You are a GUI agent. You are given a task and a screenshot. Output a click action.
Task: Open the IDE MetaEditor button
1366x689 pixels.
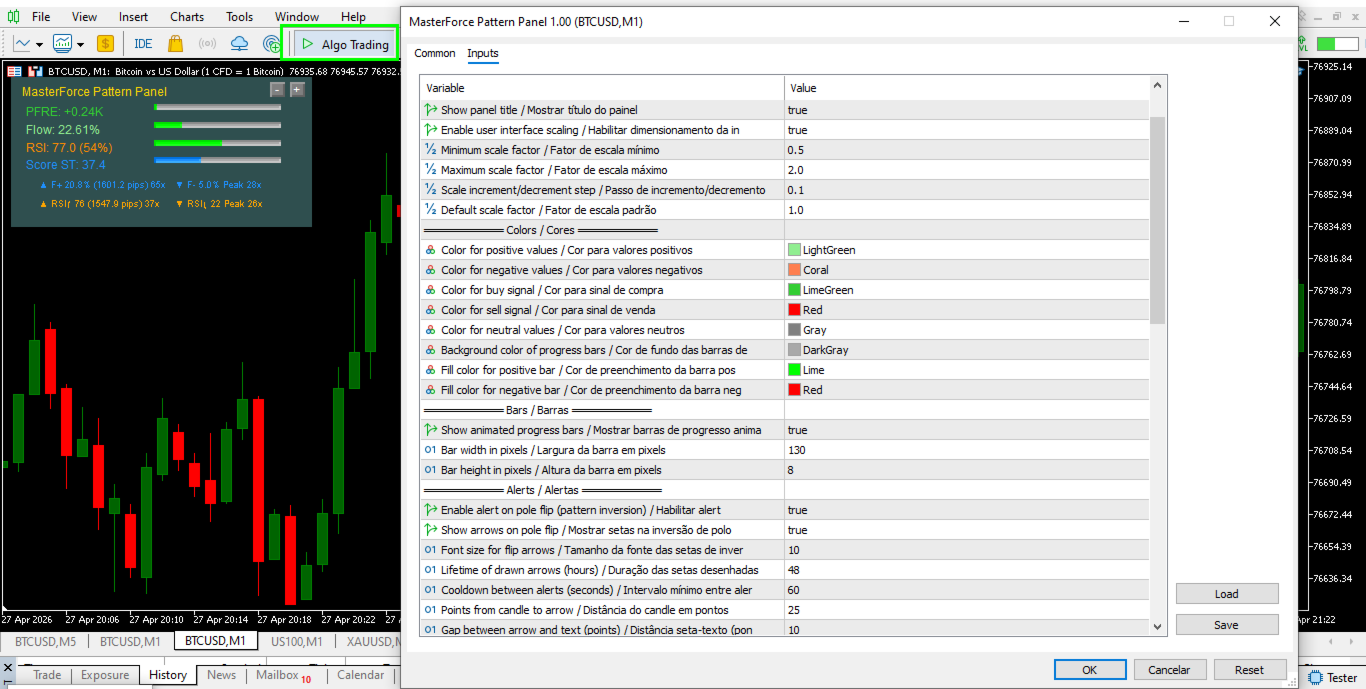(143, 44)
